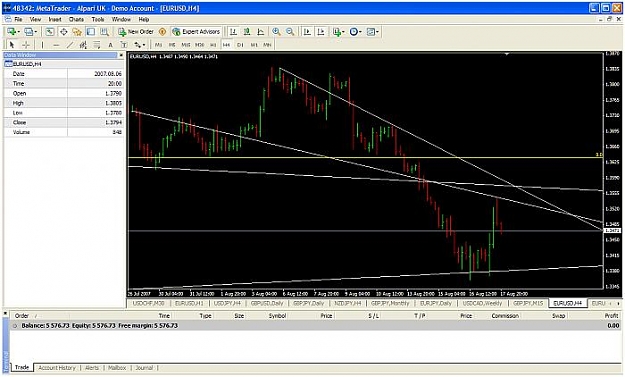The image size is (625, 377).
Task: Sort by the Profit column header
Action: pos(611,316)
